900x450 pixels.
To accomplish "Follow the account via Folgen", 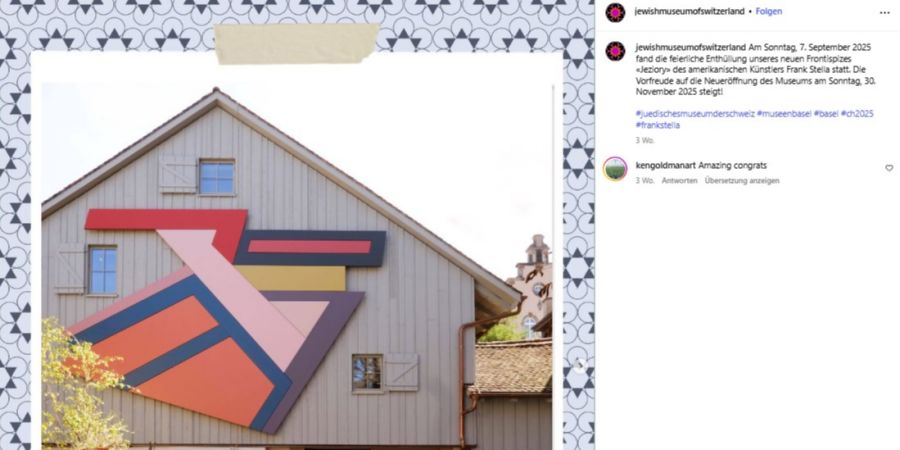I will click(769, 11).
